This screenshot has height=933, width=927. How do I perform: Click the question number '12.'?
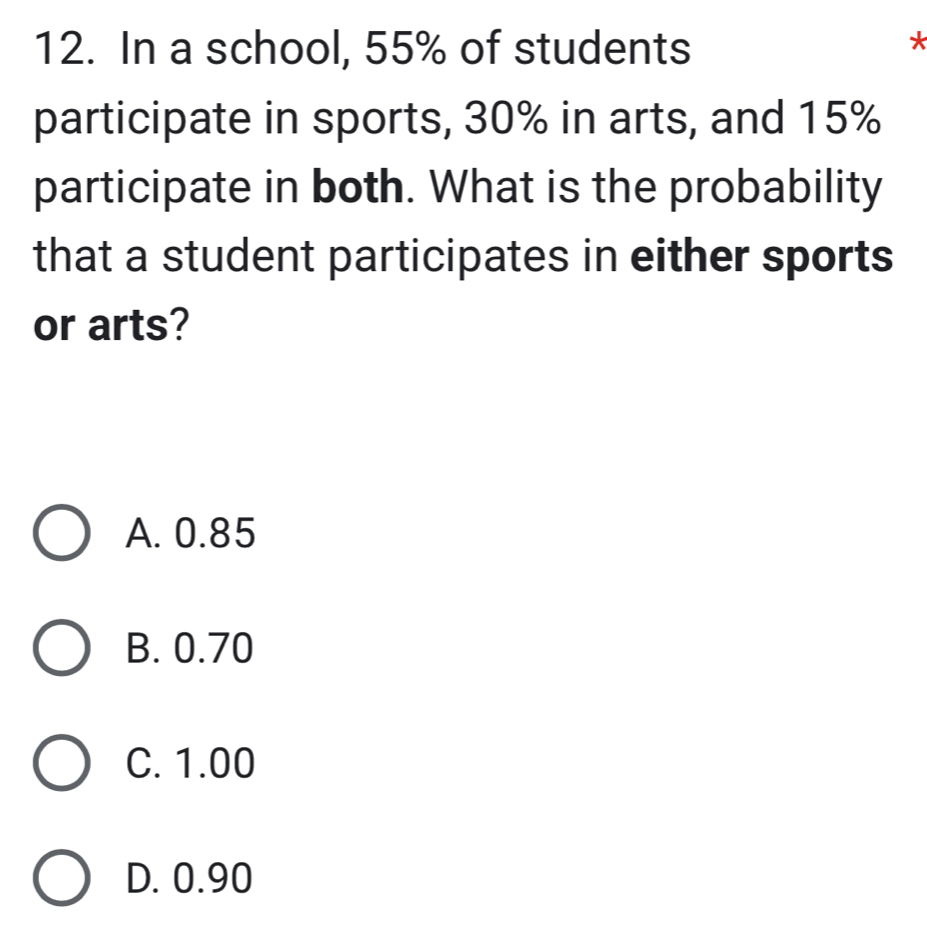[x=63, y=48]
